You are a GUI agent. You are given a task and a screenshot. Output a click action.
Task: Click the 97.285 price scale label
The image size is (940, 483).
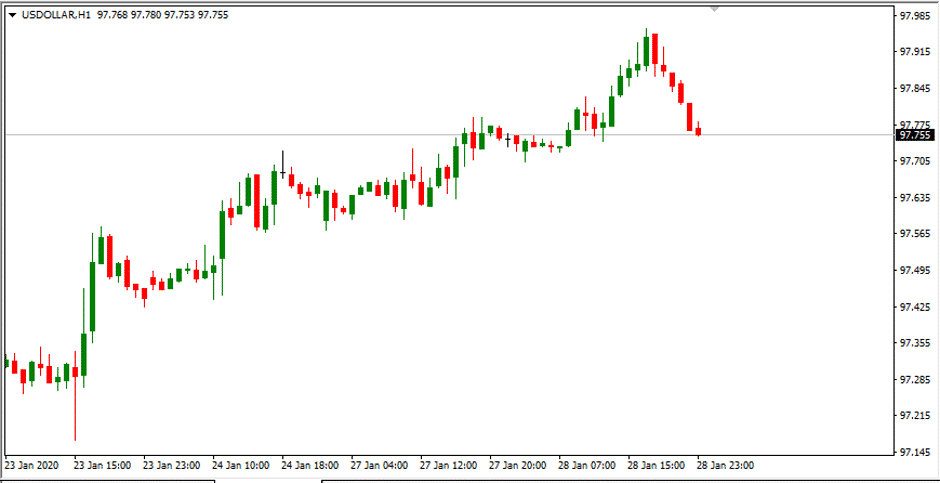point(915,380)
